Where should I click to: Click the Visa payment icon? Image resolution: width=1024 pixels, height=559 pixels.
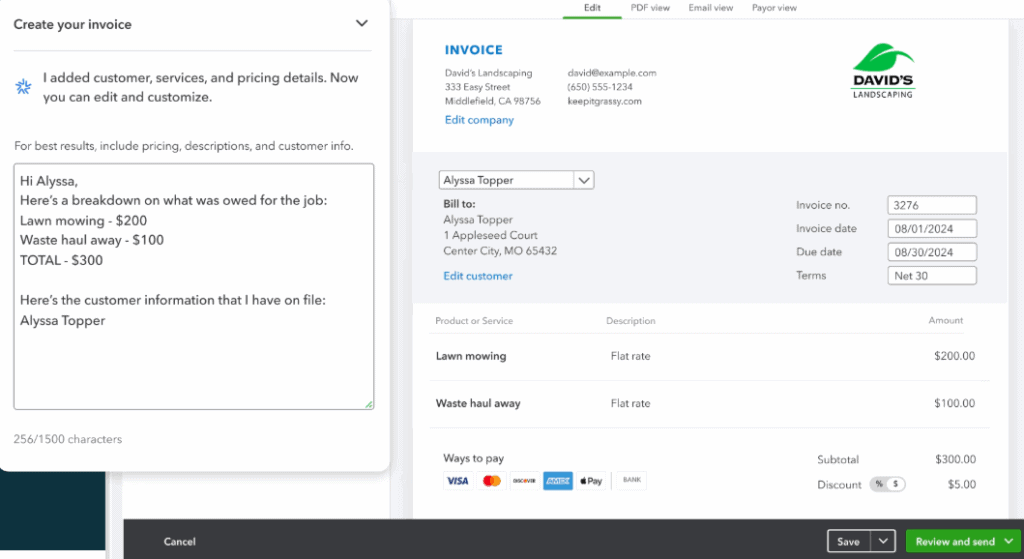pyautogui.click(x=458, y=481)
